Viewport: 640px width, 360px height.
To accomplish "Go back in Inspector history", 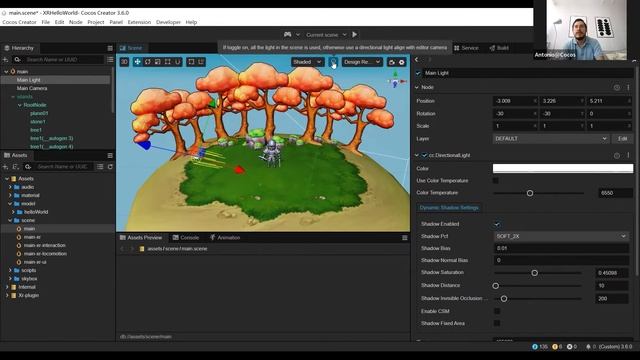I will click(x=417, y=60).
